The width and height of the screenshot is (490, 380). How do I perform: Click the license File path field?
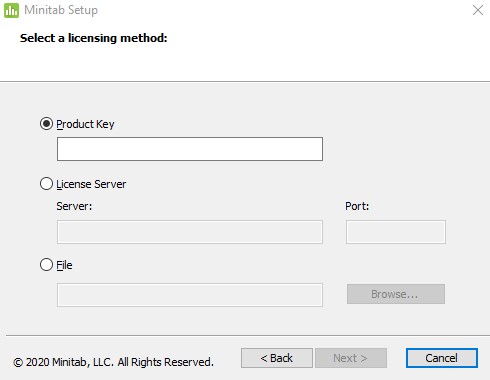pos(190,295)
